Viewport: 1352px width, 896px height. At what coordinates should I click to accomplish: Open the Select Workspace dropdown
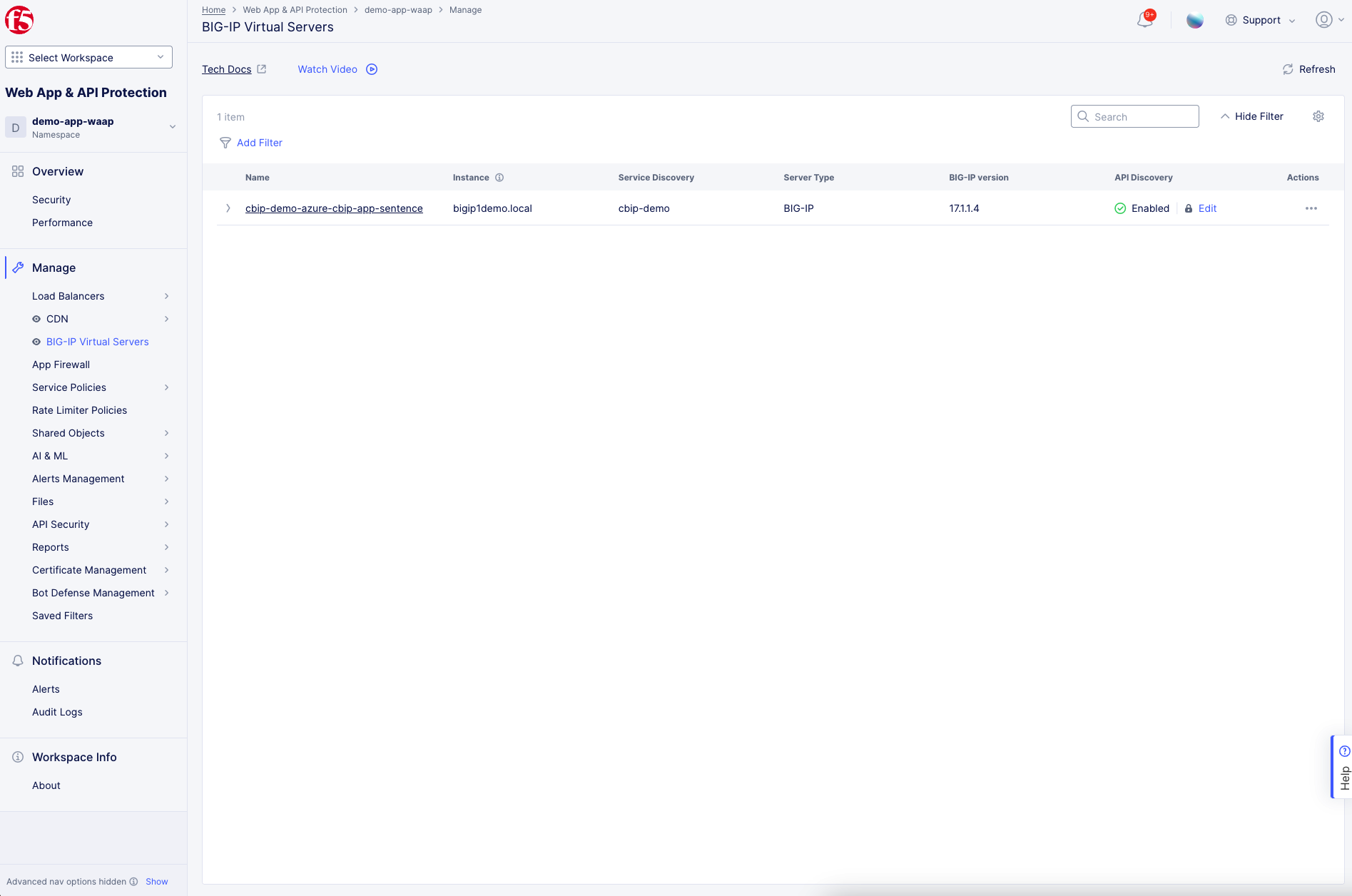(x=88, y=57)
